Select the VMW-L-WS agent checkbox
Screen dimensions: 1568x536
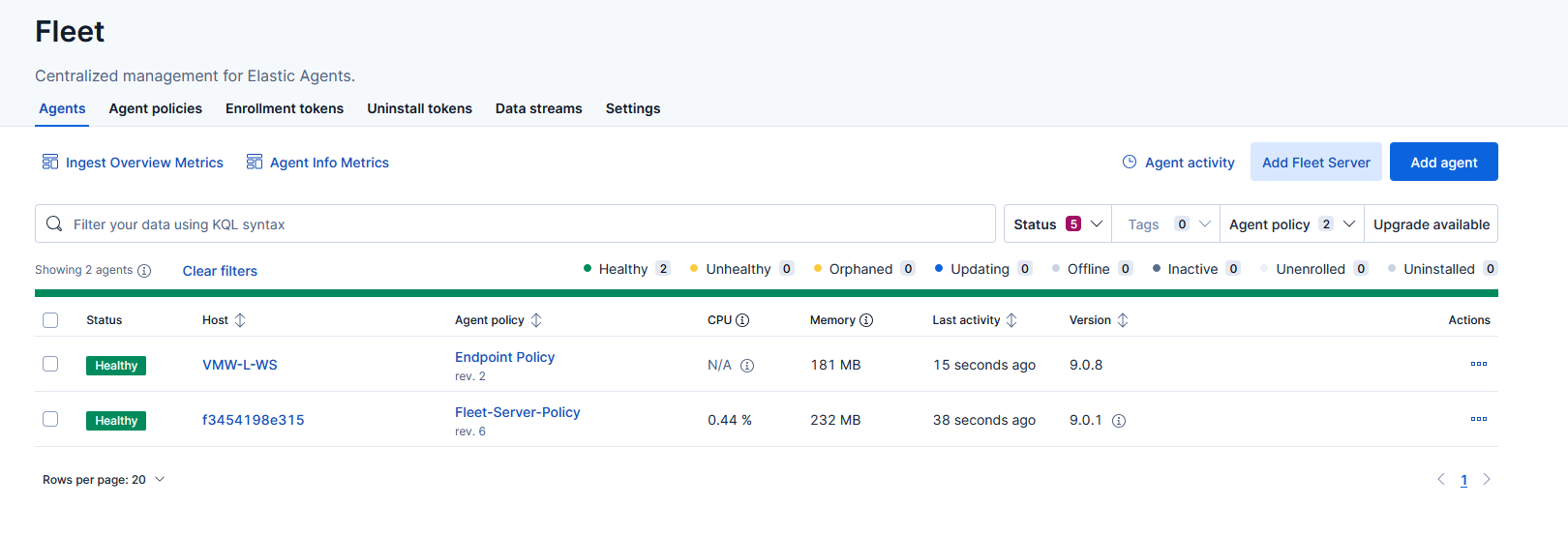(x=50, y=364)
